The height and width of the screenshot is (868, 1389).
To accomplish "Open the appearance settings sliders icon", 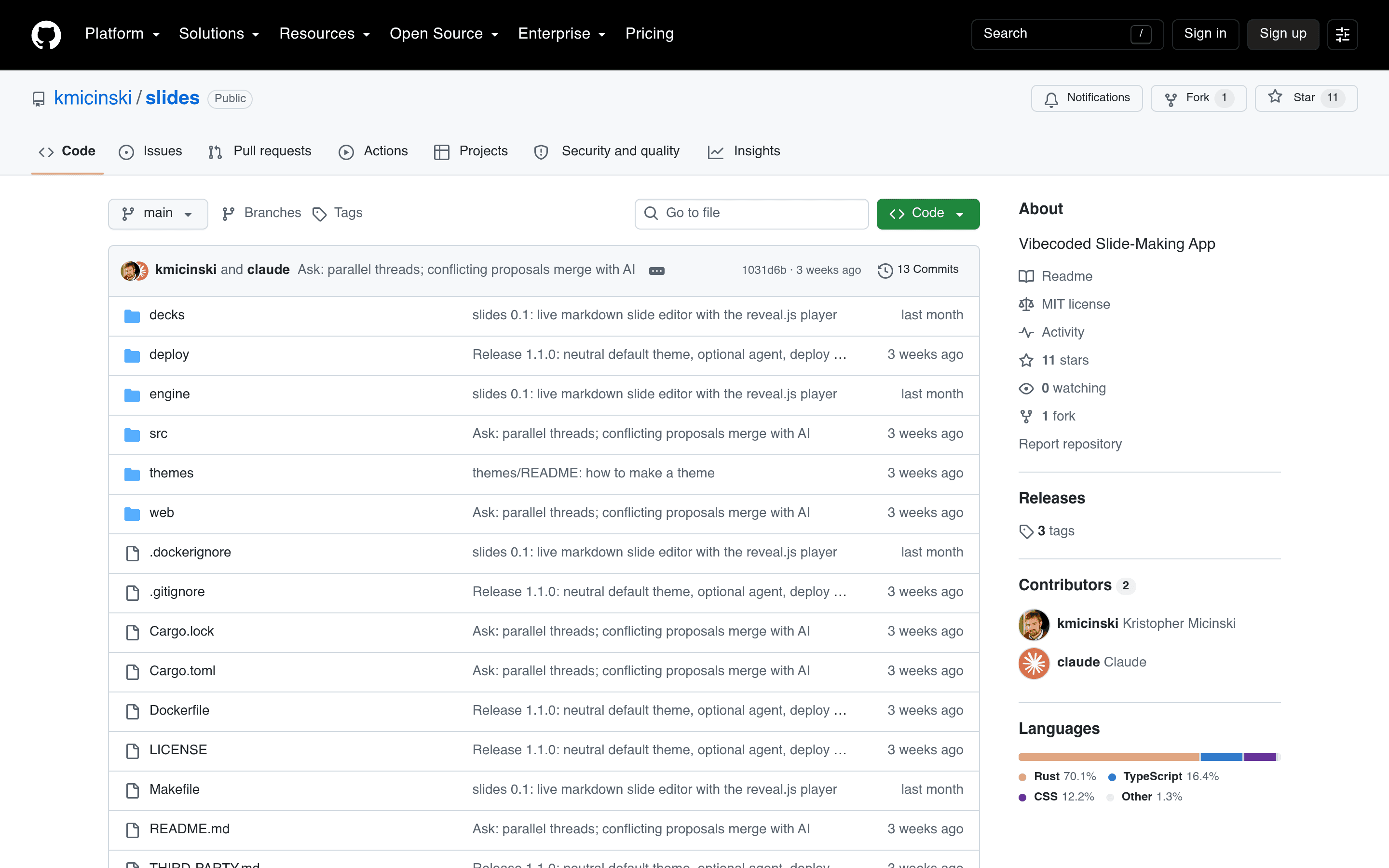I will 1342,34.
